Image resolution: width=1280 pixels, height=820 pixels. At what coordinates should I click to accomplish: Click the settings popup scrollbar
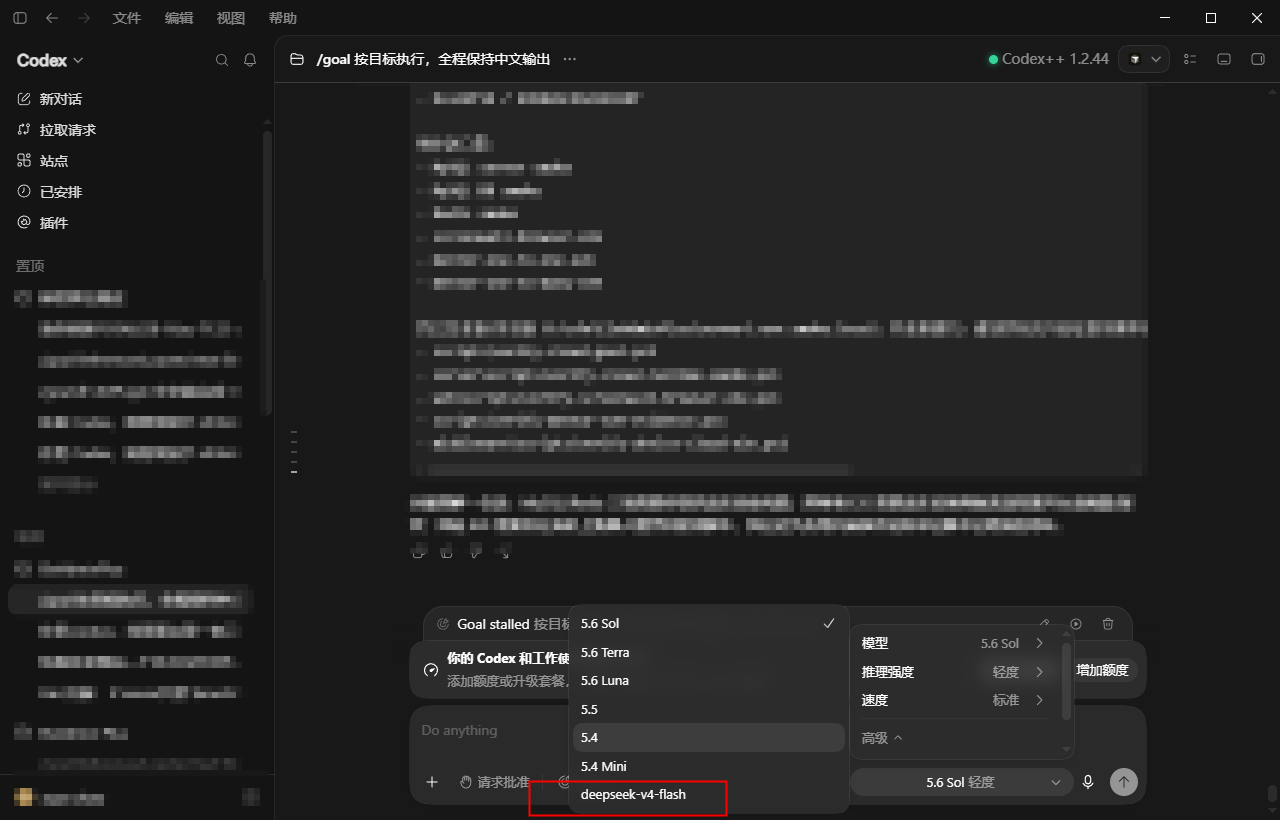click(1067, 682)
